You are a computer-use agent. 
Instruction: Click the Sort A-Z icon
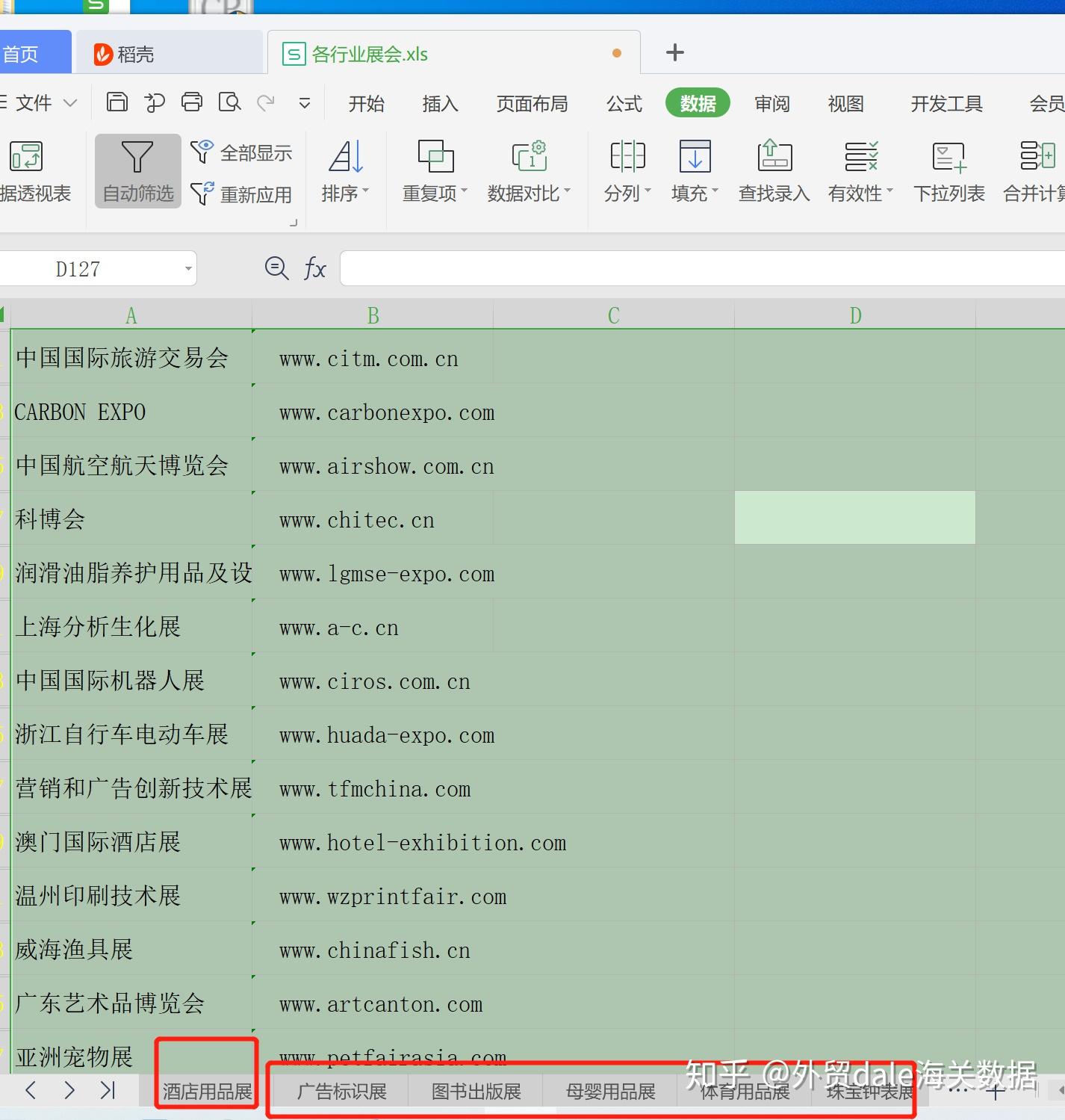pos(346,156)
